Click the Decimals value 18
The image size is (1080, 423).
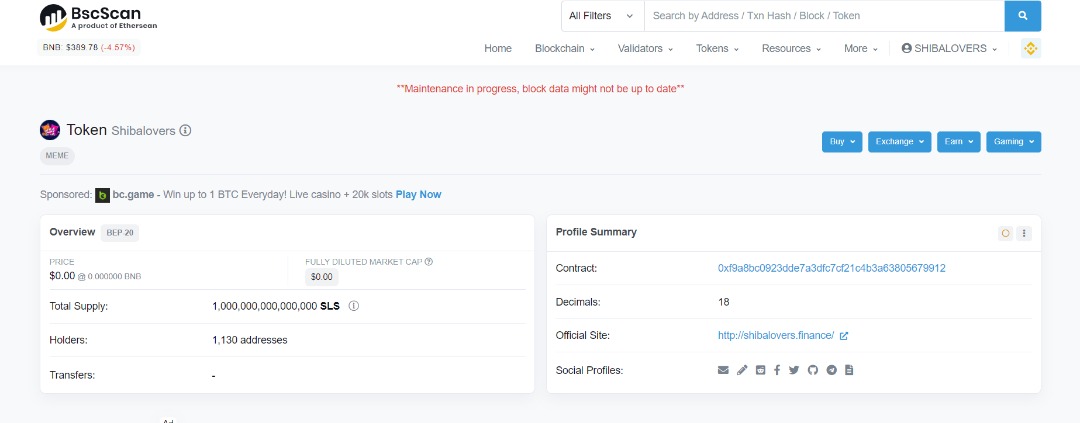coord(723,302)
